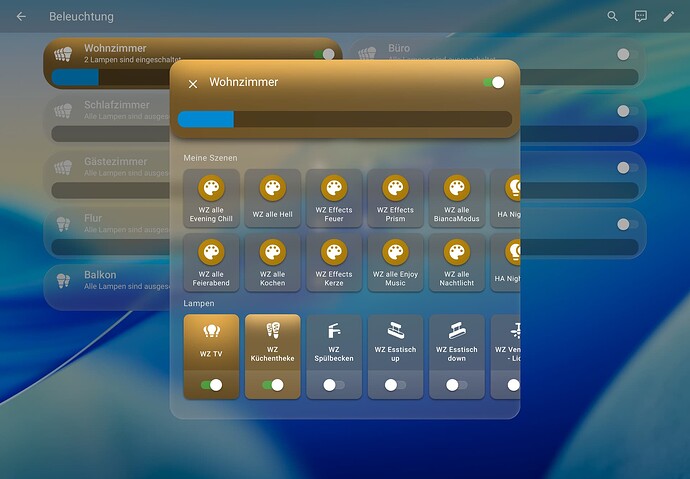Viewport: 690px width, 479px height.
Task: Enable the WZ Esstisch up switch
Action: pos(395,385)
